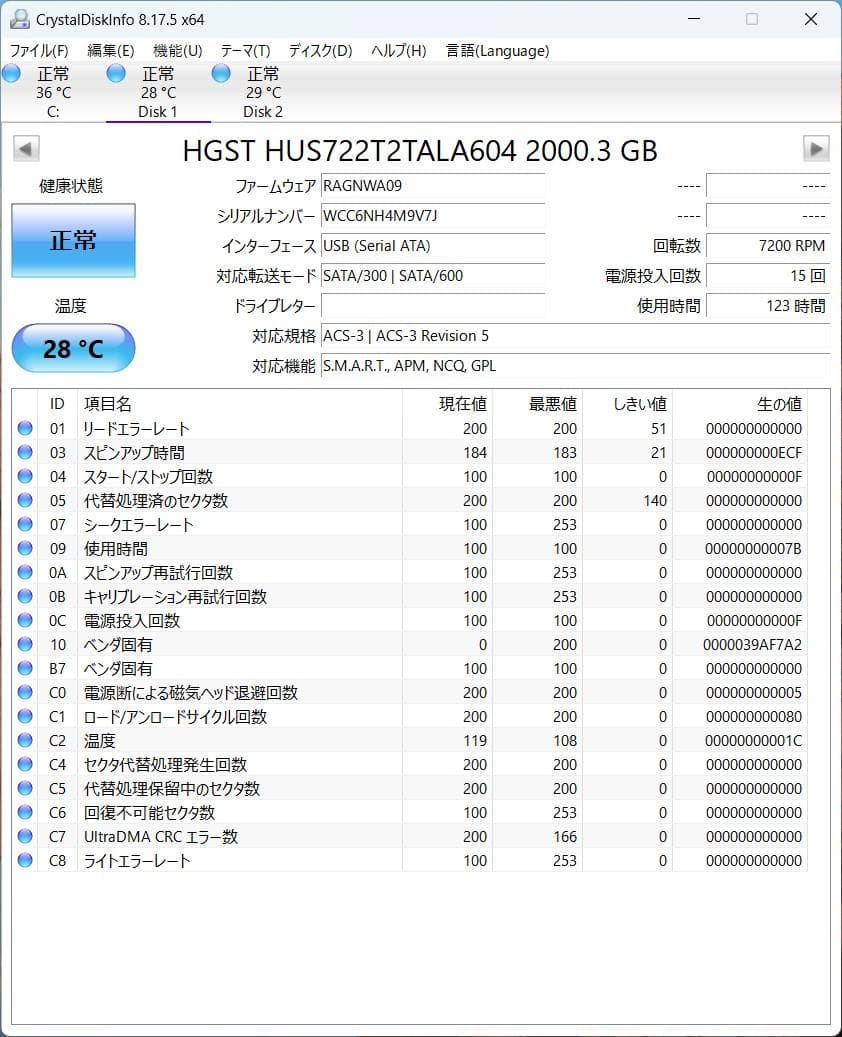The height and width of the screenshot is (1037, 842).
Task: Click the status LED for 温度 attribute C2
Action: 24,740
